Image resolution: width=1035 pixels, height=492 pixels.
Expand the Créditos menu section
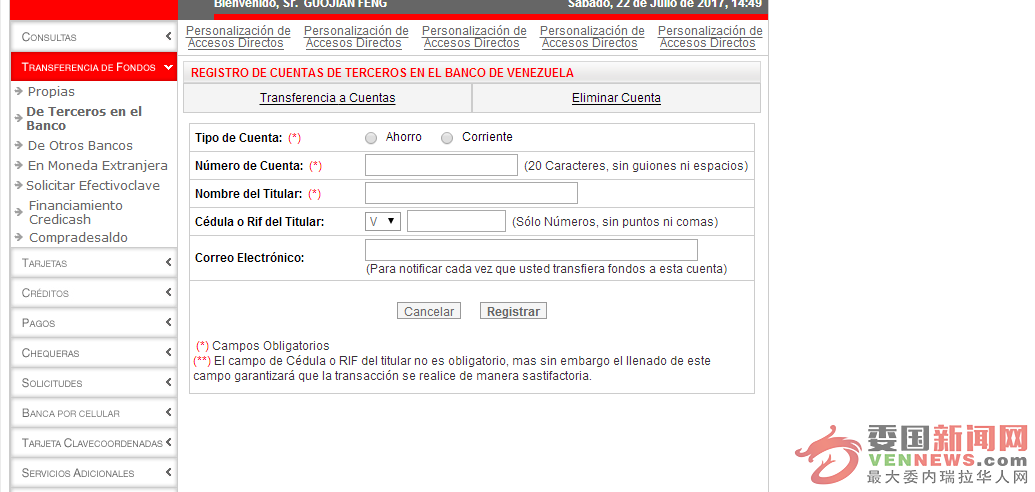pyautogui.click(x=94, y=293)
